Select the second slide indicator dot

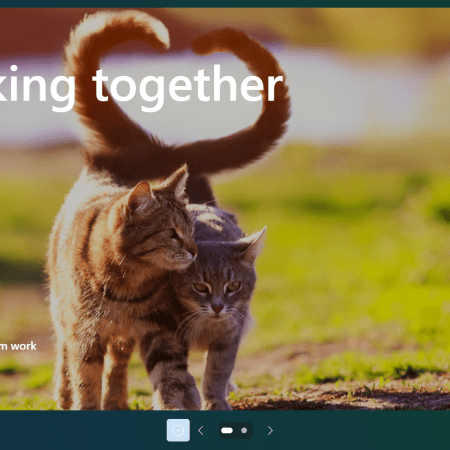244,430
